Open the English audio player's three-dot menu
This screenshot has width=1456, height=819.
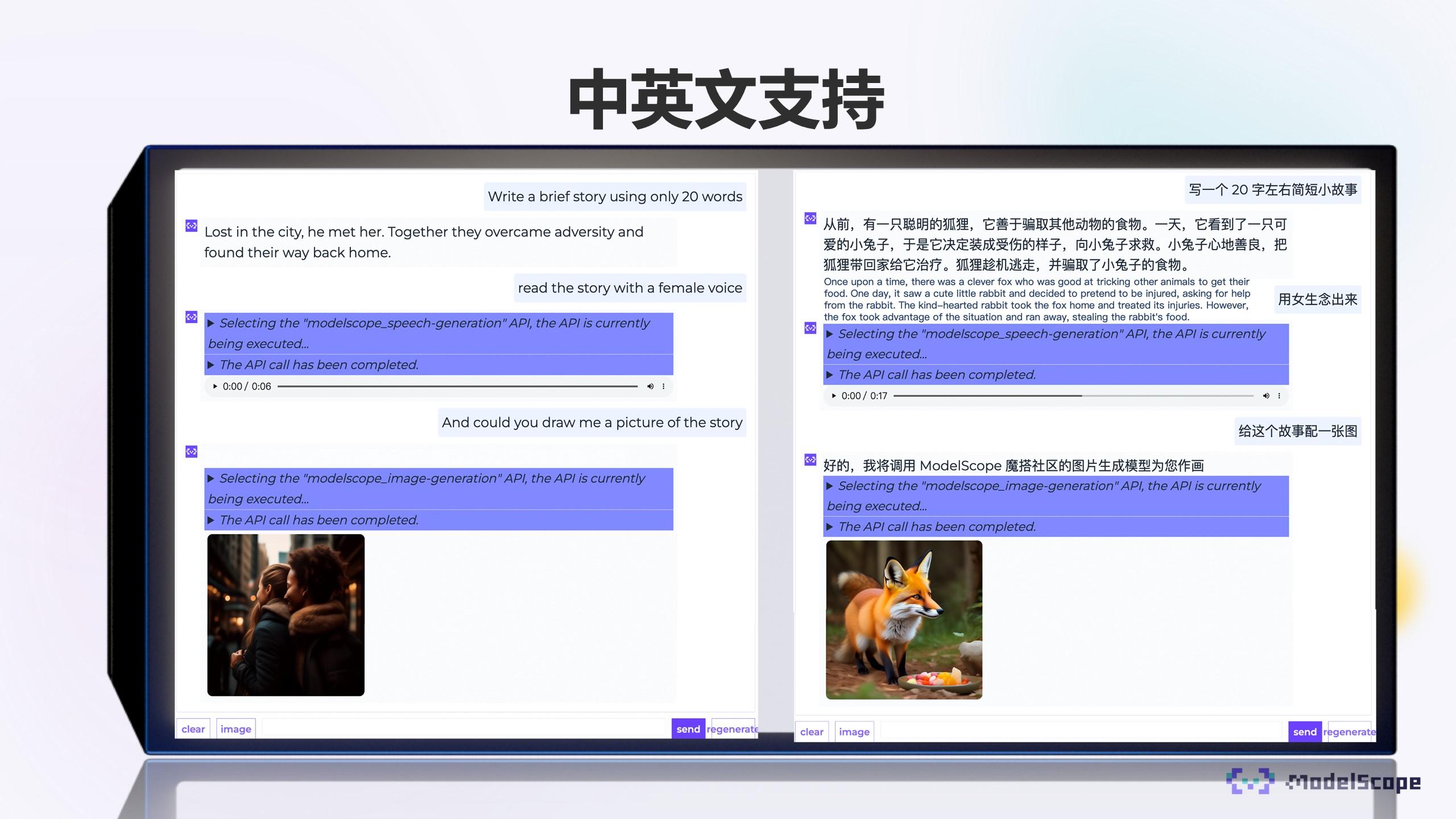point(664,386)
